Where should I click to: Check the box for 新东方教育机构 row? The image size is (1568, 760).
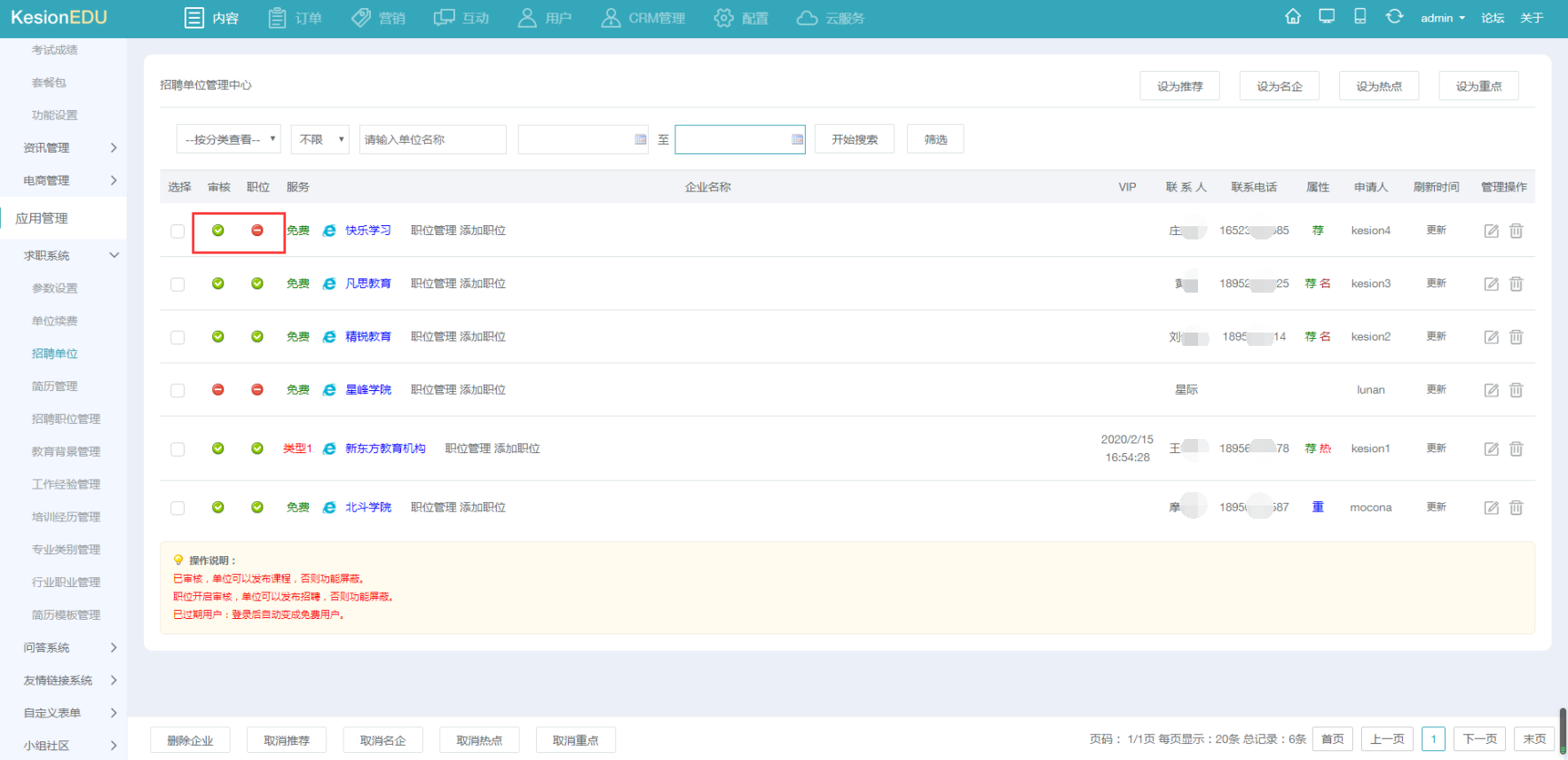(177, 450)
